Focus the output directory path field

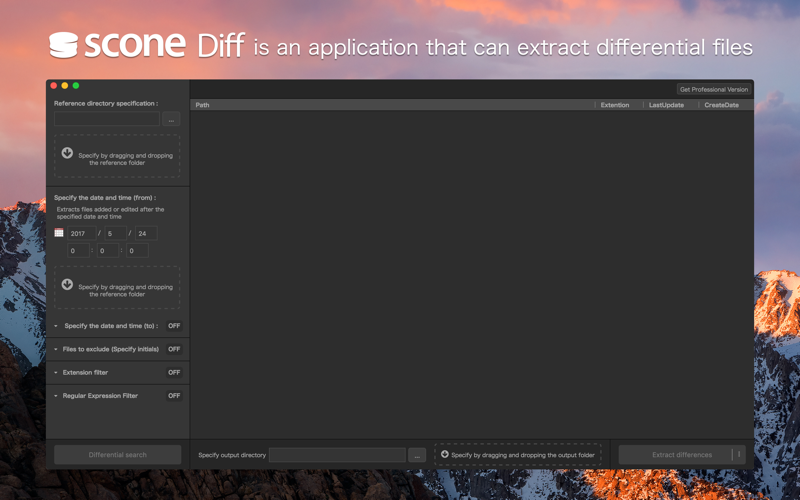click(x=338, y=455)
